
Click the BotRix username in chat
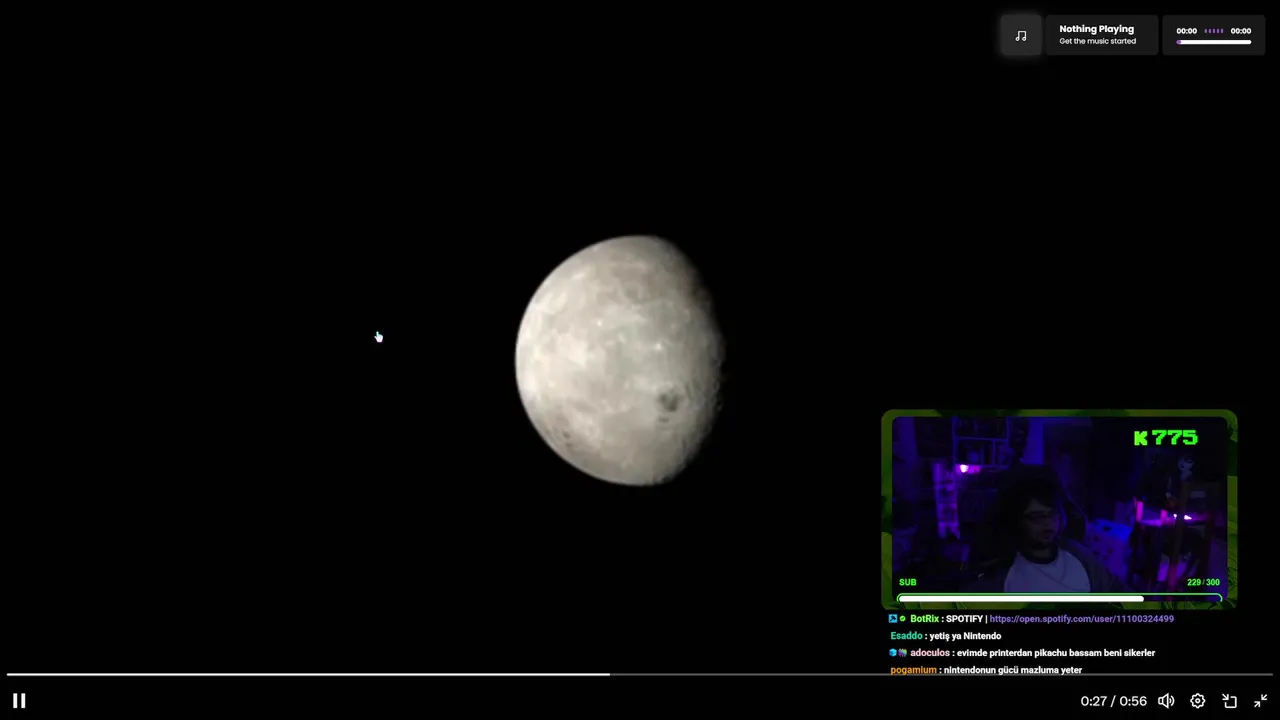(x=924, y=619)
